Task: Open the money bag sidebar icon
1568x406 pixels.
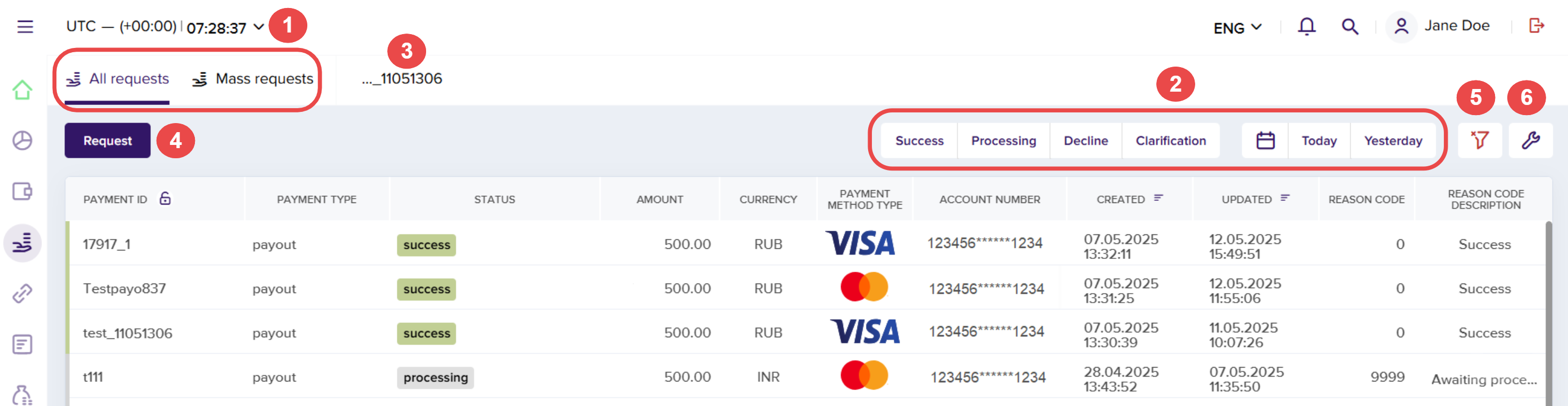Action: click(22, 395)
